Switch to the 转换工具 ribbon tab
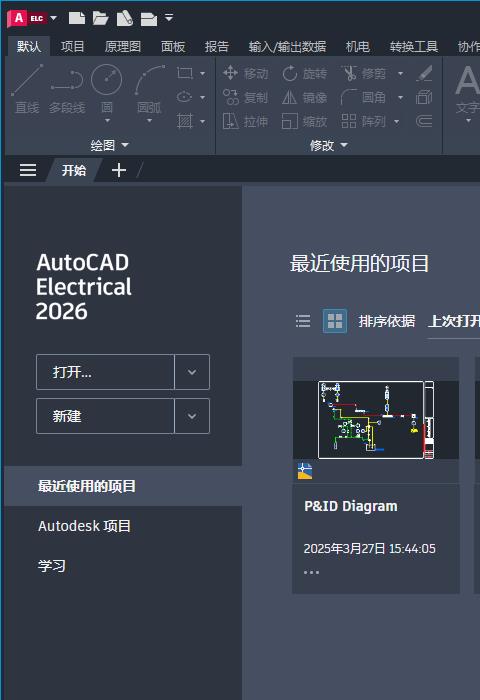 pyautogui.click(x=413, y=46)
